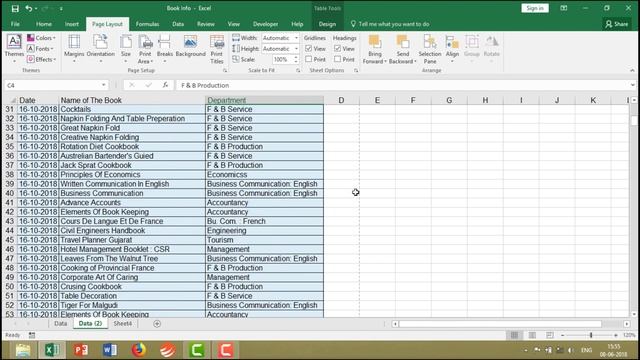
Task: Click cell 'Travel Planner Gujarat'
Action: 131,240
